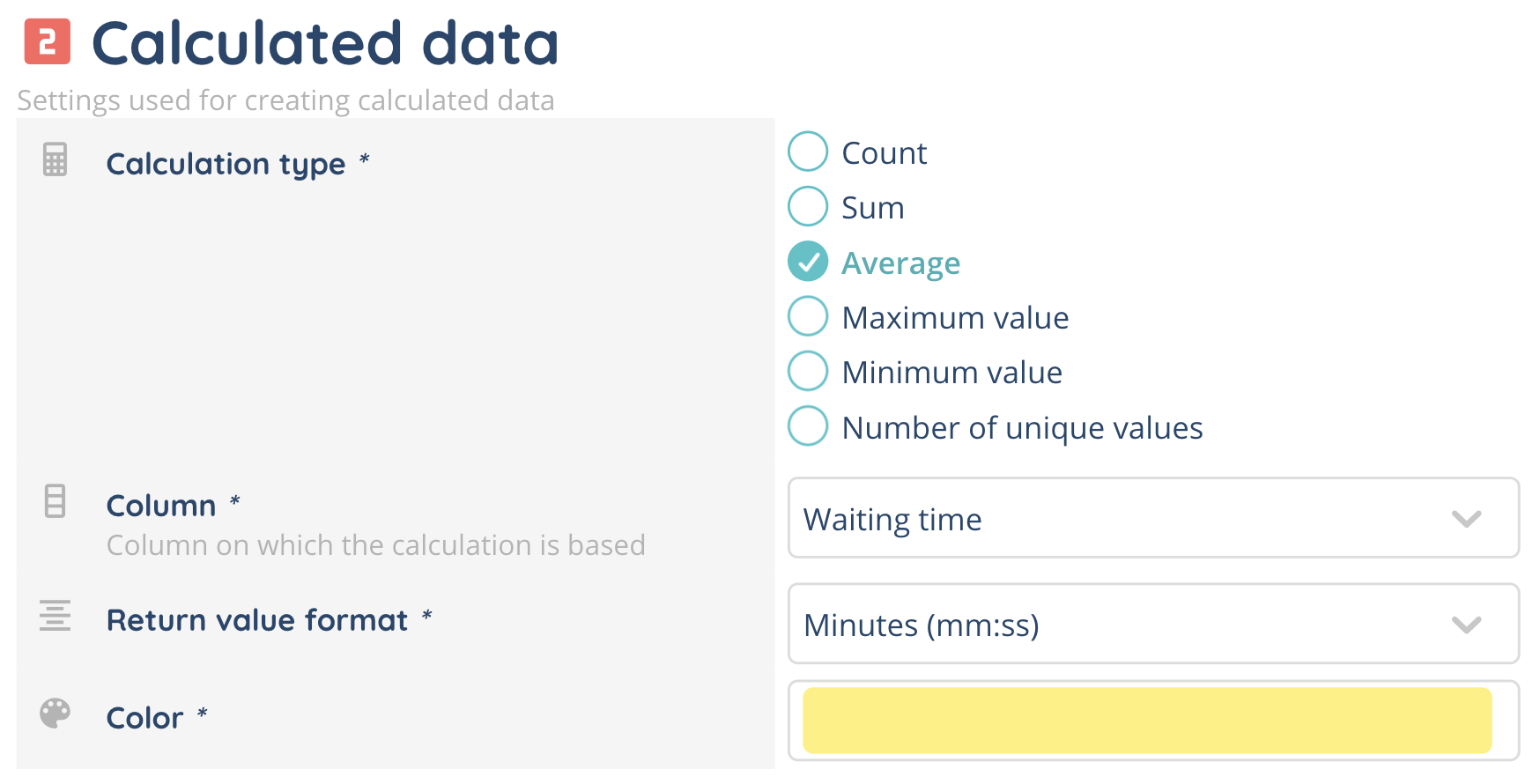Choose Minimum value calculation
Screen dimensions: 1540x784
(x=808, y=371)
